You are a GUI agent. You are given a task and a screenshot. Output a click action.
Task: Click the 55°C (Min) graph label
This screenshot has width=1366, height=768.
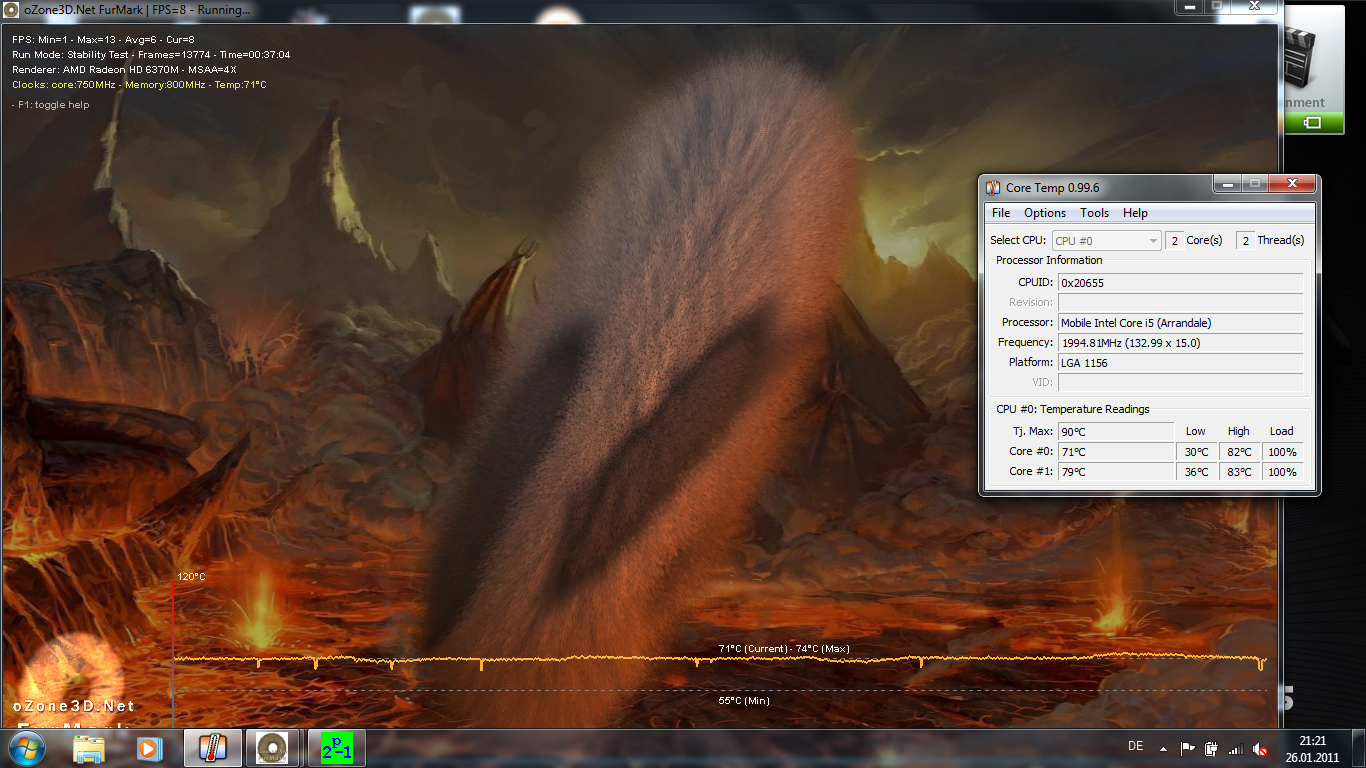[x=744, y=701]
